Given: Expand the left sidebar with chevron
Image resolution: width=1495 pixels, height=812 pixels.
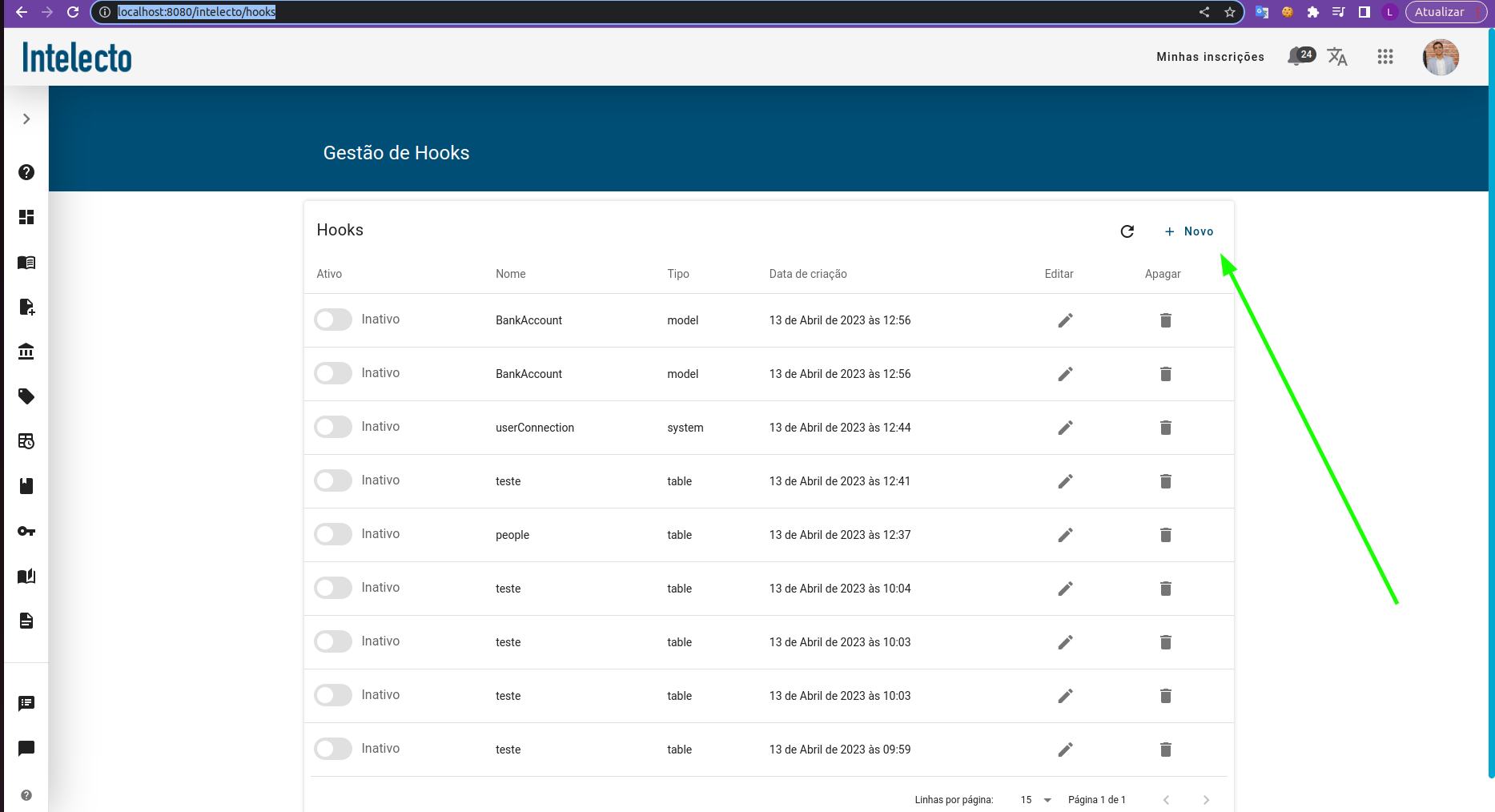Looking at the screenshot, I should point(26,119).
